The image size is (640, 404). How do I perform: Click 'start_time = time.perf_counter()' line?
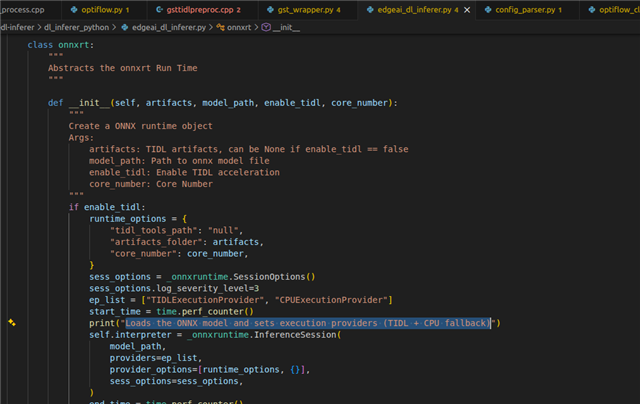[171, 311]
